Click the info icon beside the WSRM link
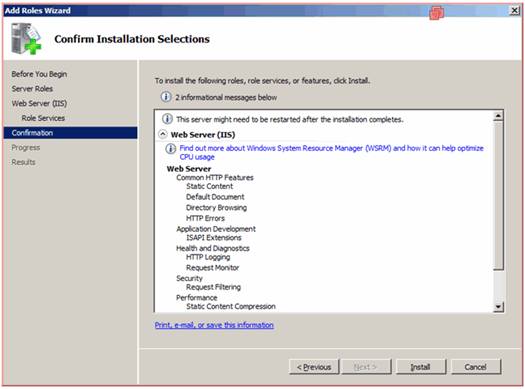 170,149
